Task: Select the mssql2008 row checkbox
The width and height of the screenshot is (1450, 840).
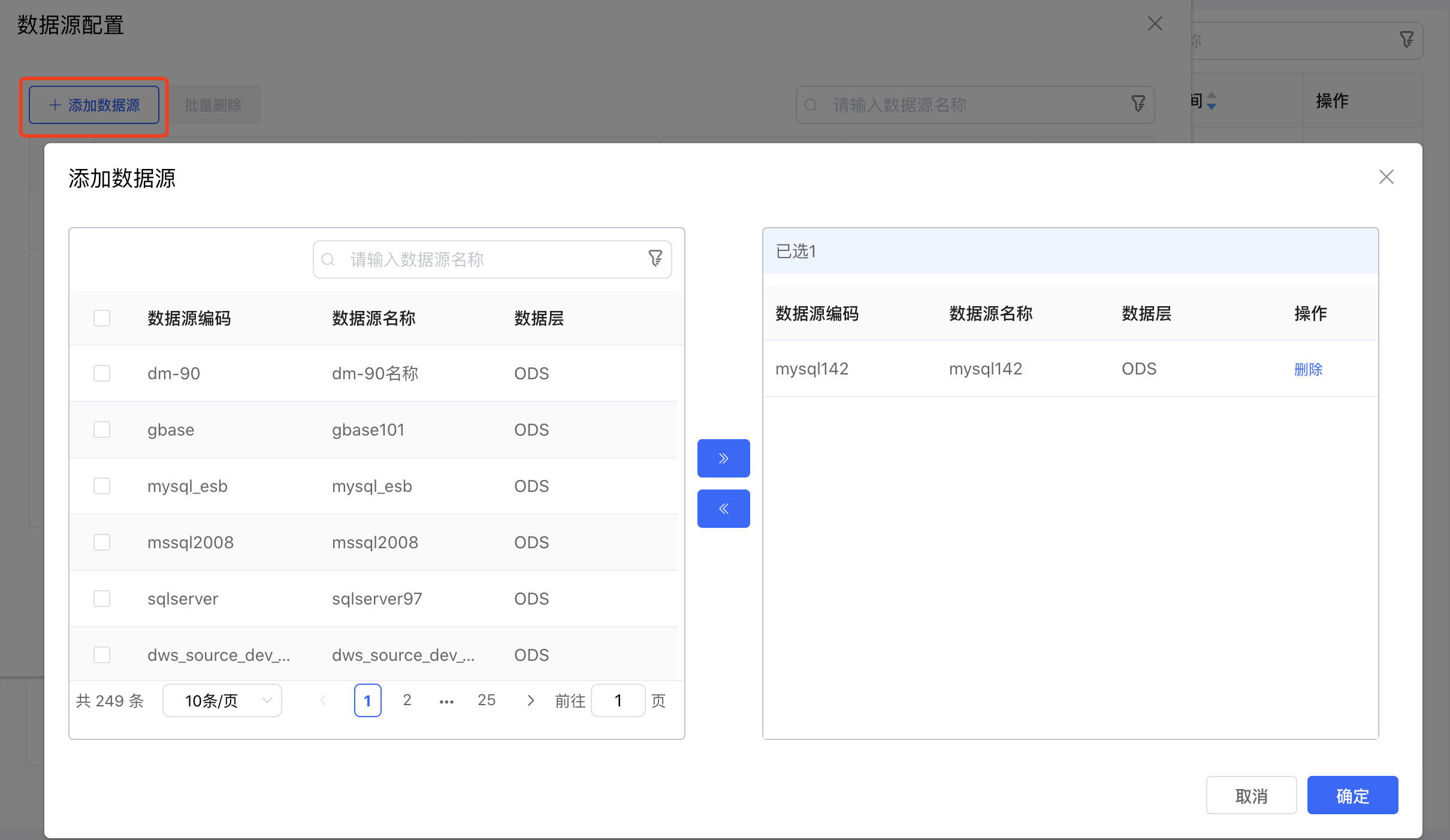Action: (102, 542)
